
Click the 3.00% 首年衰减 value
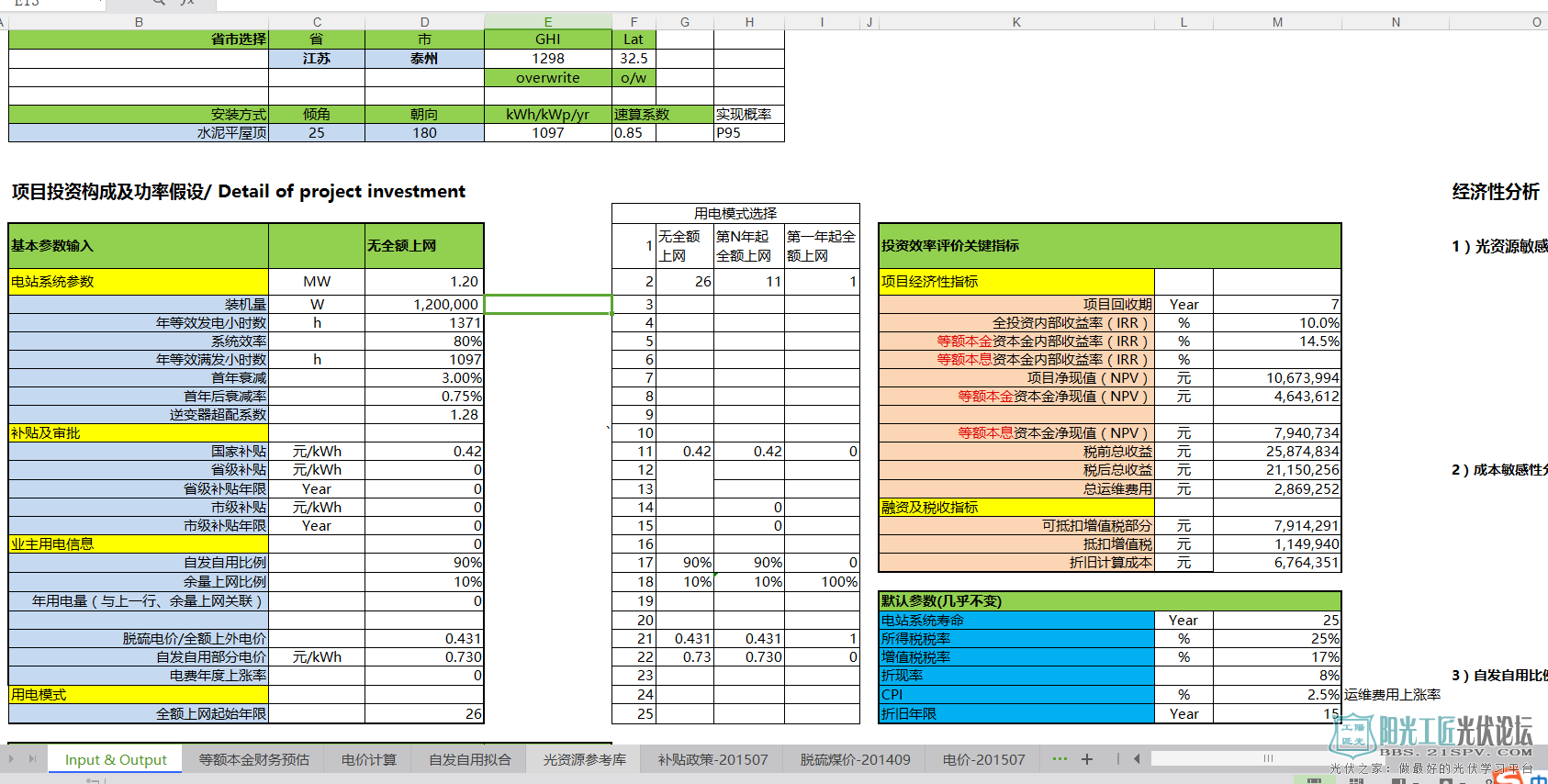click(x=424, y=378)
